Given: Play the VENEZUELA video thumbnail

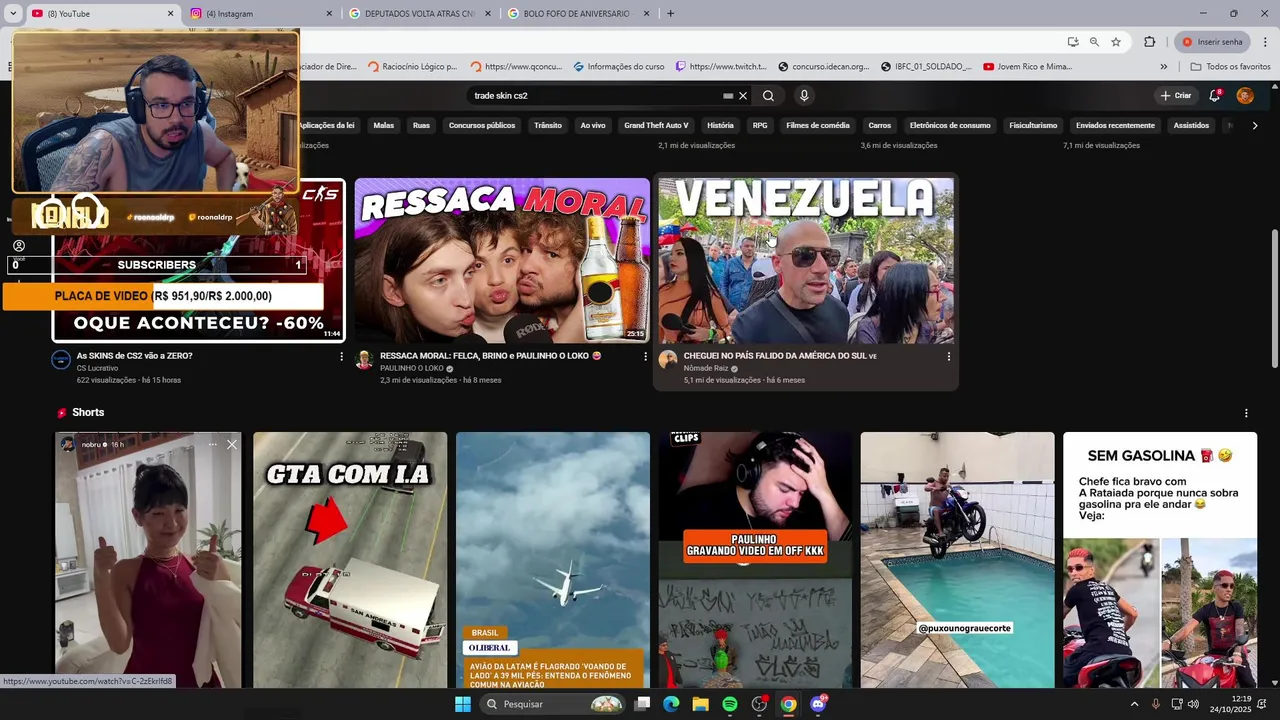Looking at the screenshot, I should point(806,261).
